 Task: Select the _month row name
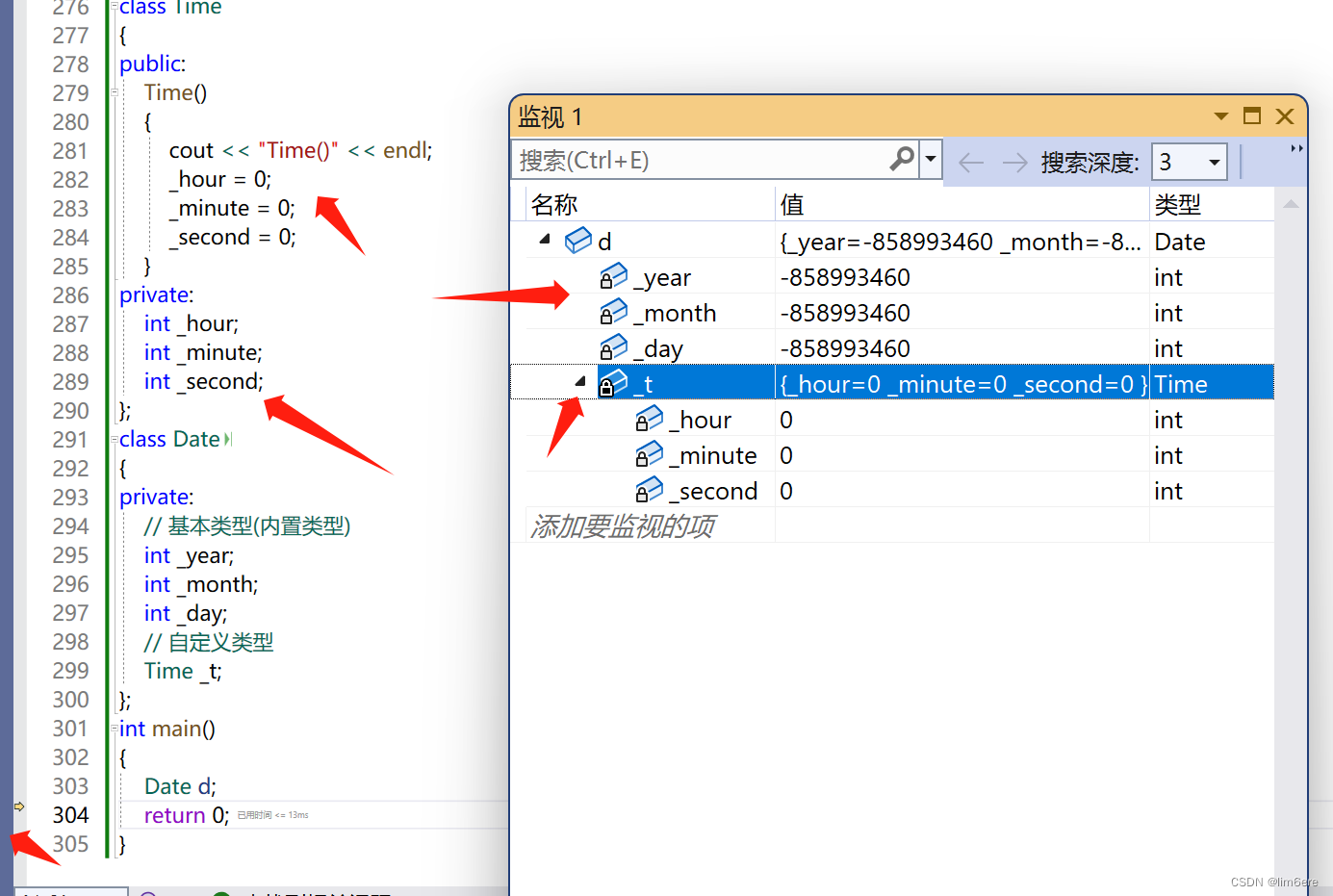tap(675, 314)
